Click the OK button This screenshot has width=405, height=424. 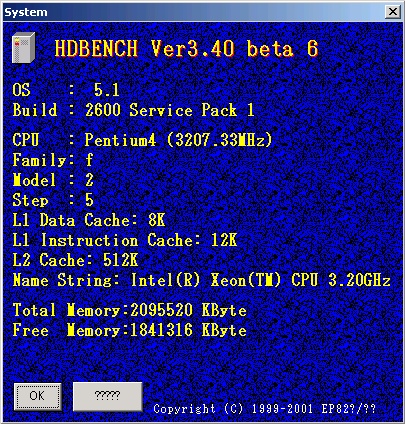coord(37,396)
